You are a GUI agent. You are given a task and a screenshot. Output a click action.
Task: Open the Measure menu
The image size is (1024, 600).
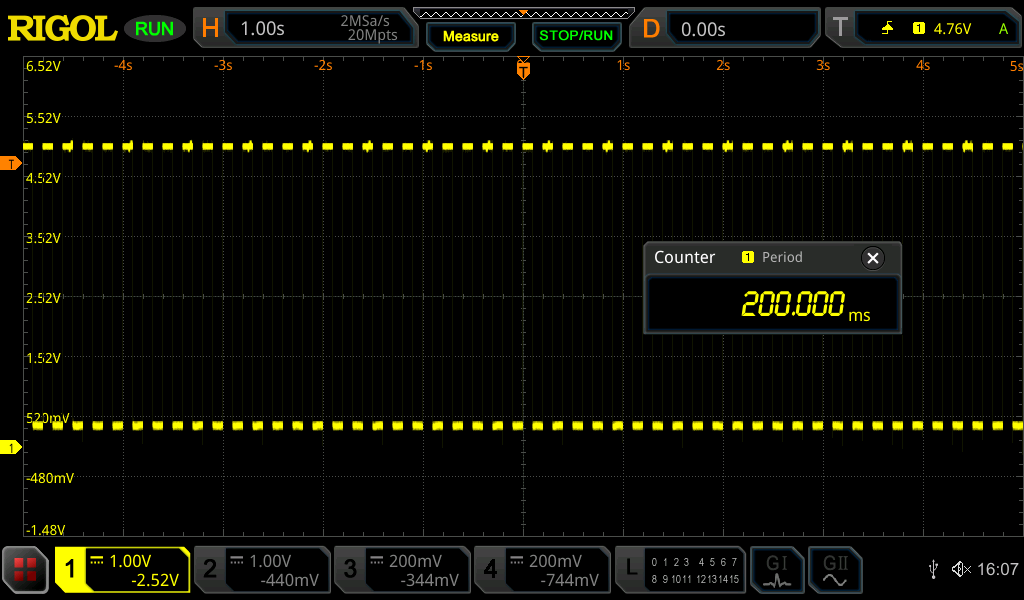click(x=470, y=37)
